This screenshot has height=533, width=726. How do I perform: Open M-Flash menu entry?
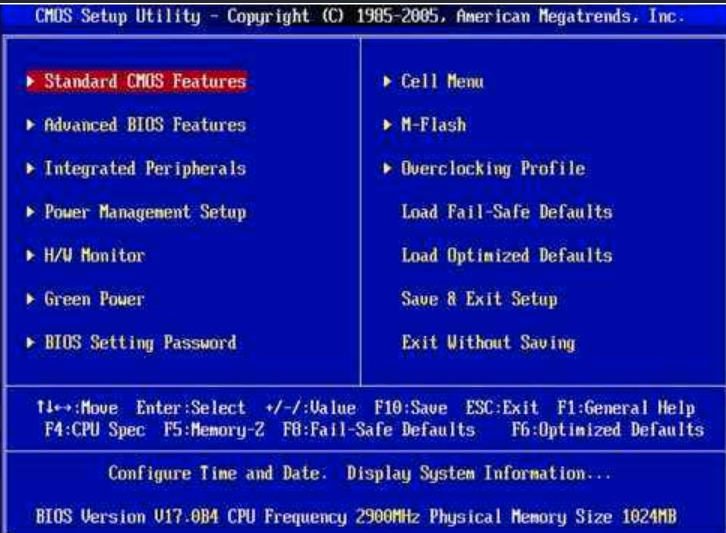(433, 125)
